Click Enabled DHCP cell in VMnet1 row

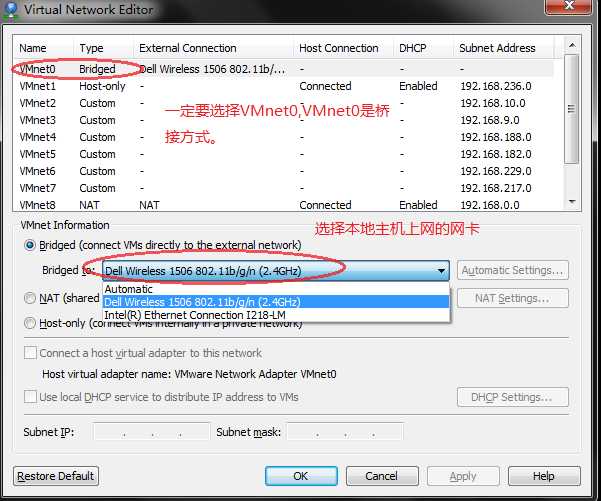[418, 86]
